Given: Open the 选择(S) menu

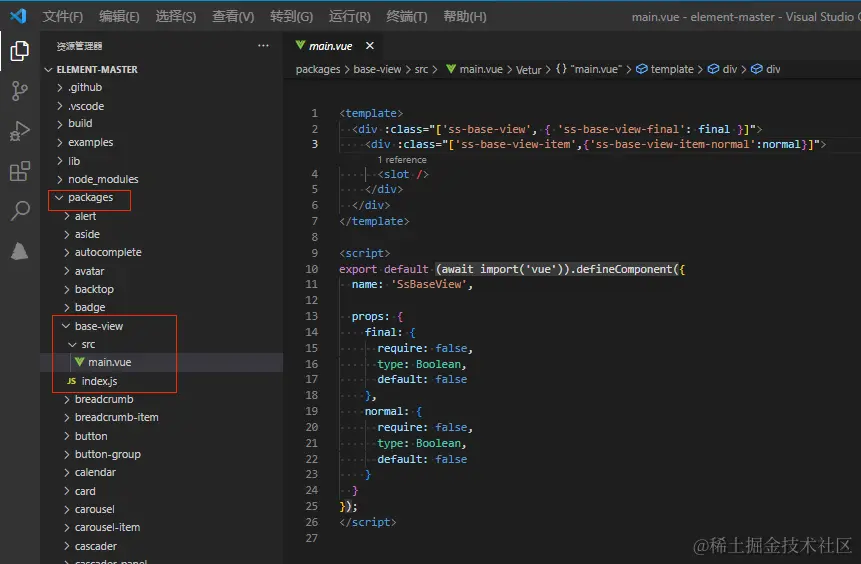Looking at the screenshot, I should 176,16.
